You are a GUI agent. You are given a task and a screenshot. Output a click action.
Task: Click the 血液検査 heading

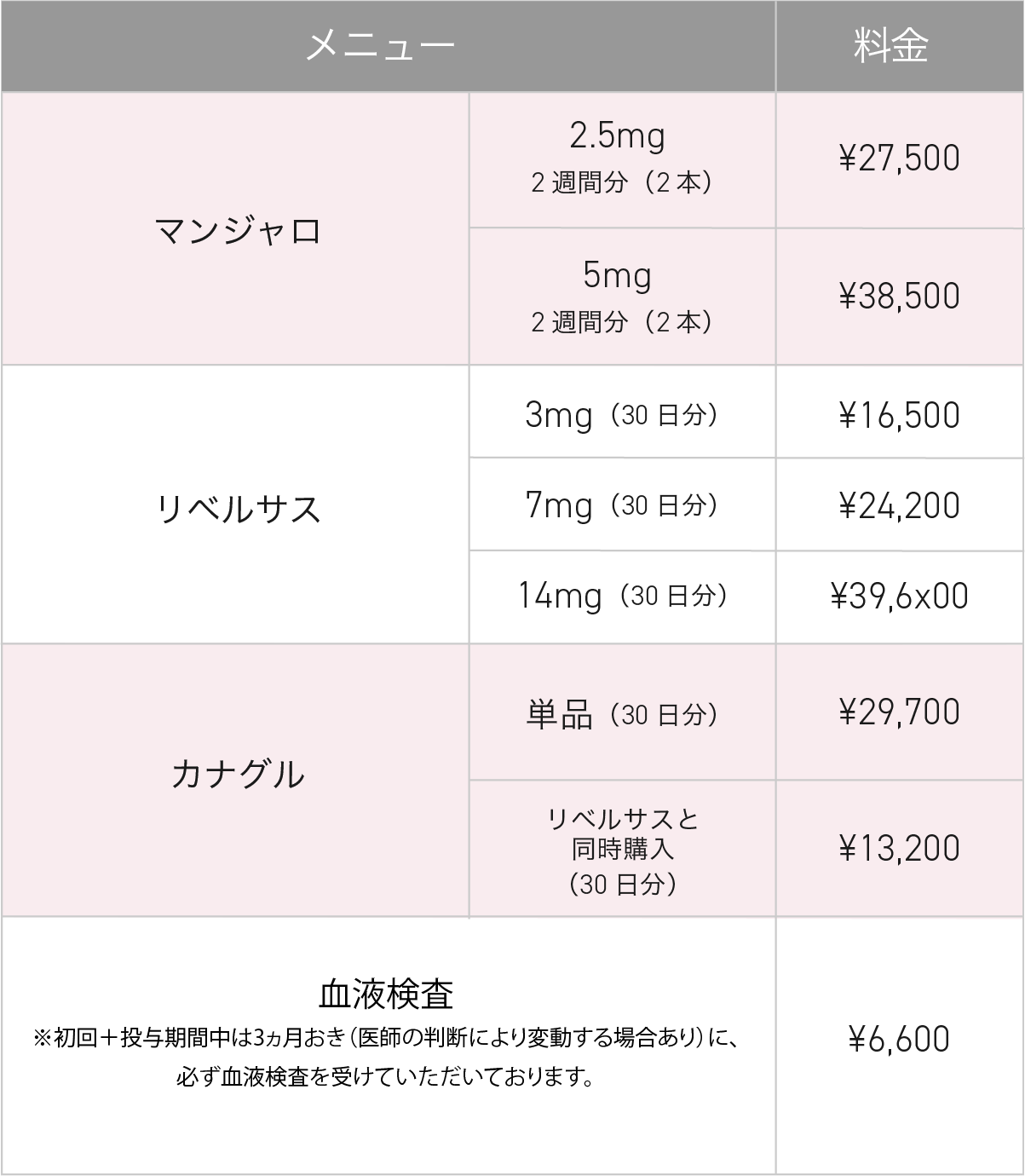pyautogui.click(x=386, y=994)
